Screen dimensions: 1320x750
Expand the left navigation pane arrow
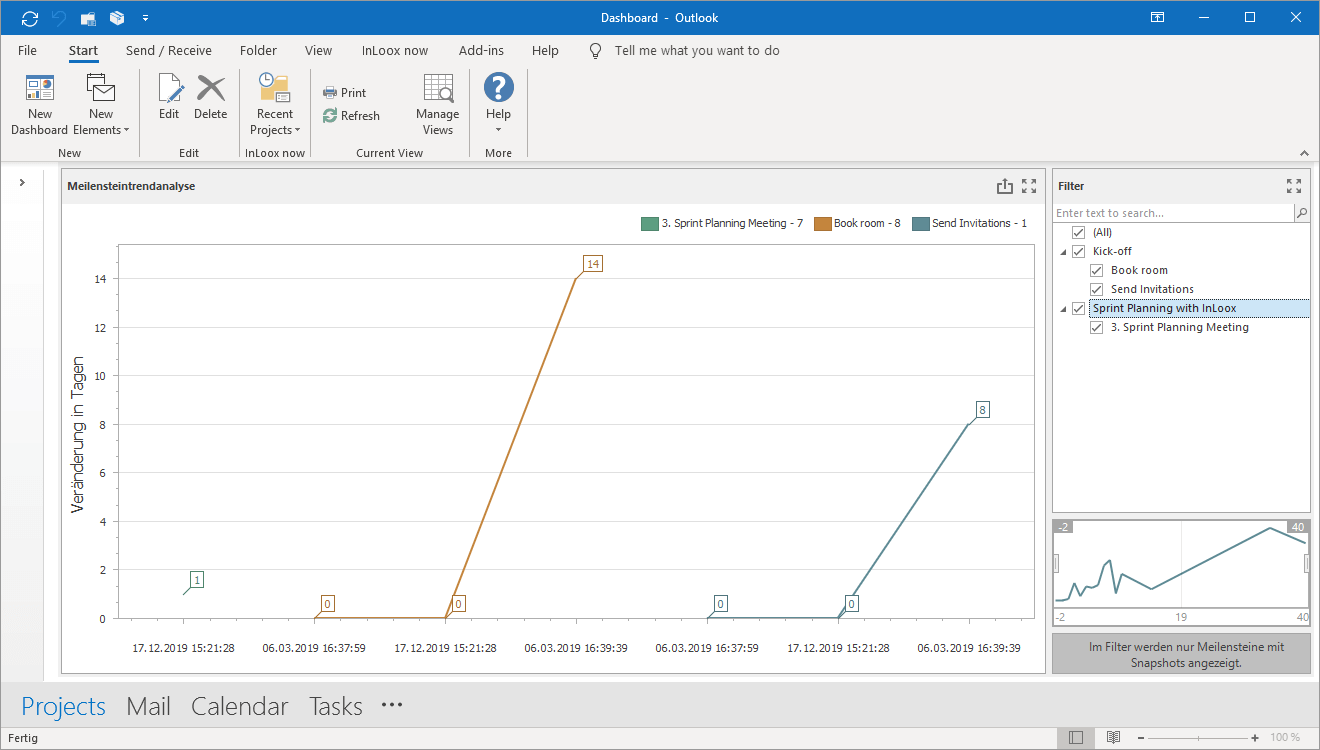click(22, 182)
